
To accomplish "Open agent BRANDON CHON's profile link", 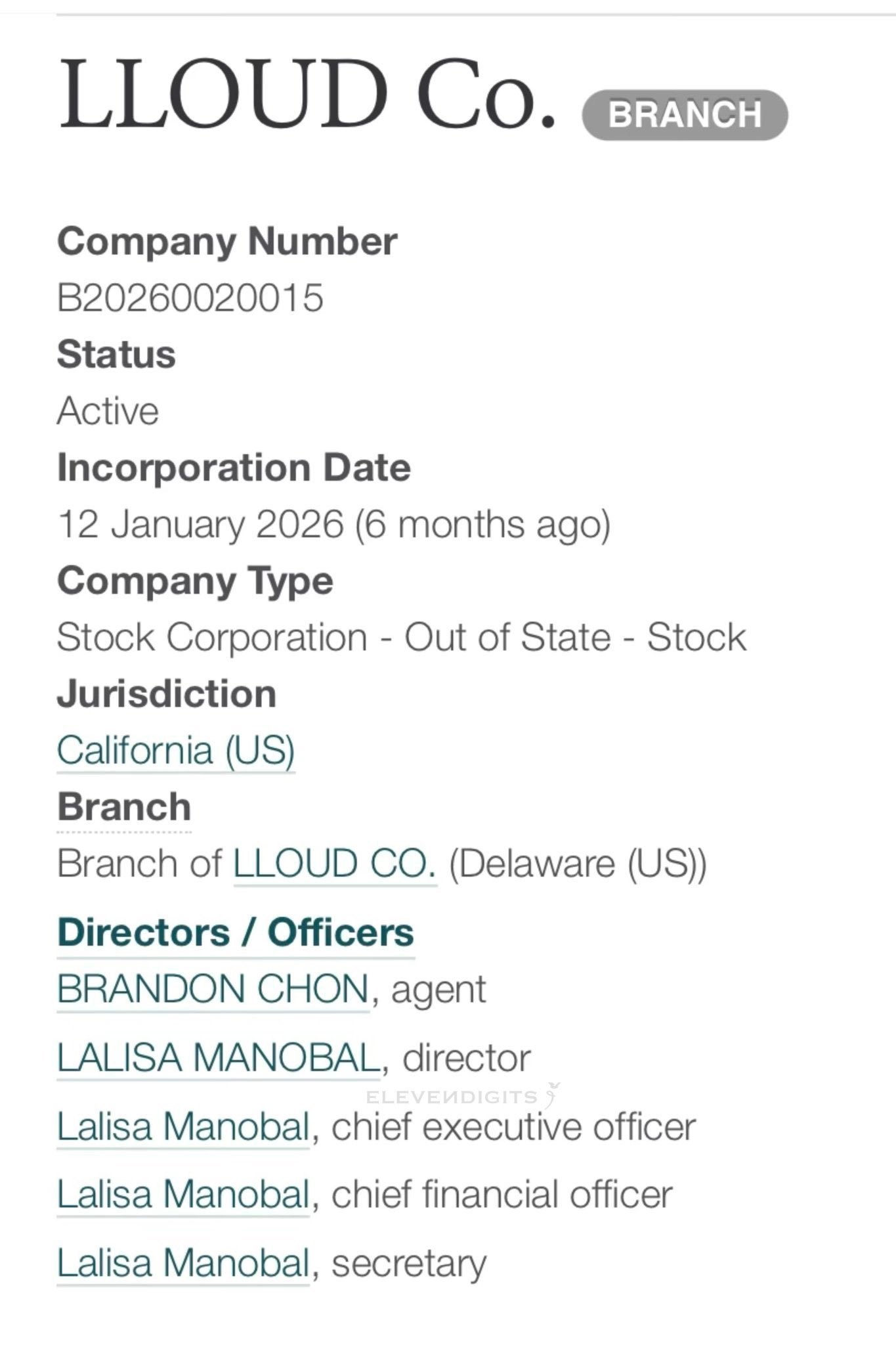I will [x=213, y=989].
